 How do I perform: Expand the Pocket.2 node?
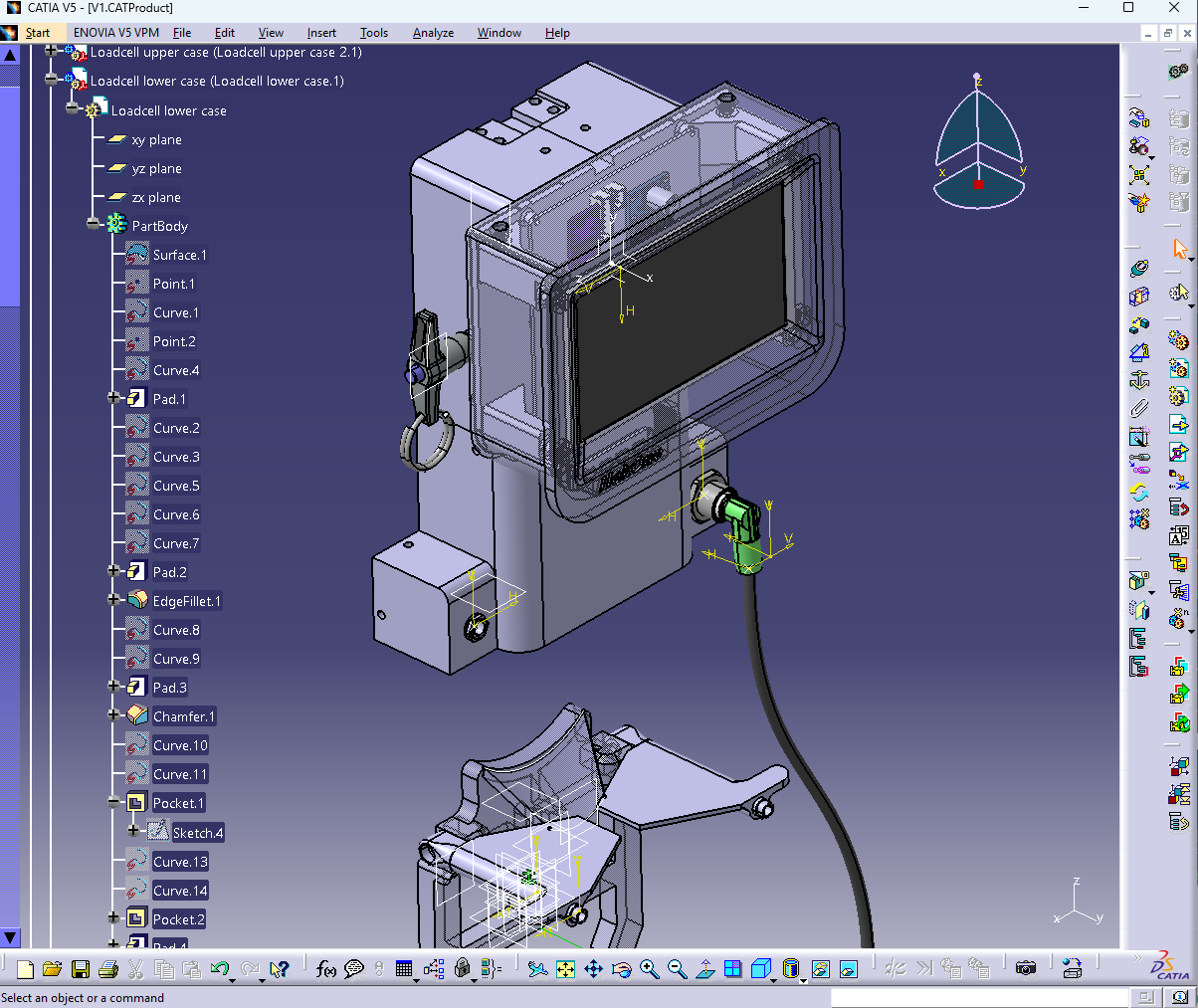coord(112,918)
